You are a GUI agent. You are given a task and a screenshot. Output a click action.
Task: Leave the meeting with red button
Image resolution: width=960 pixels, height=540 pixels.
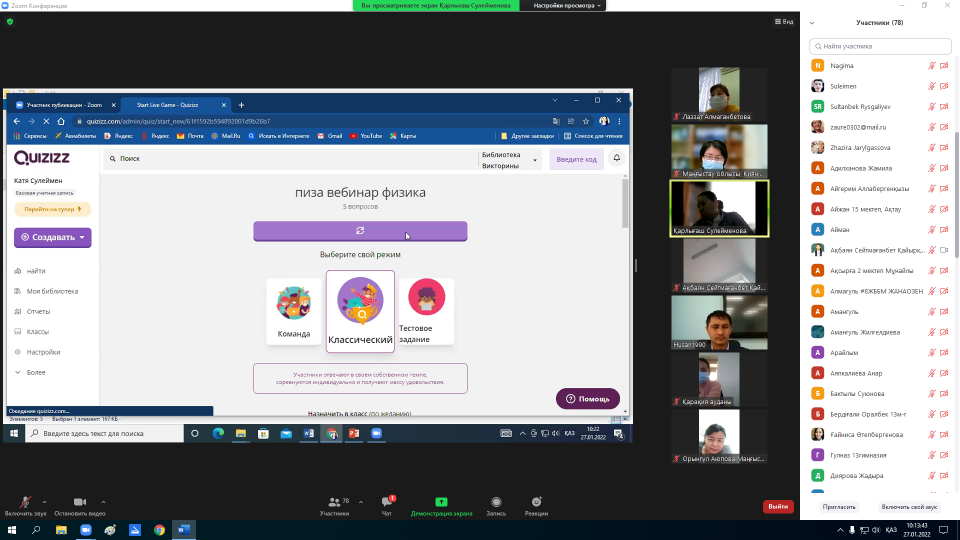point(778,506)
